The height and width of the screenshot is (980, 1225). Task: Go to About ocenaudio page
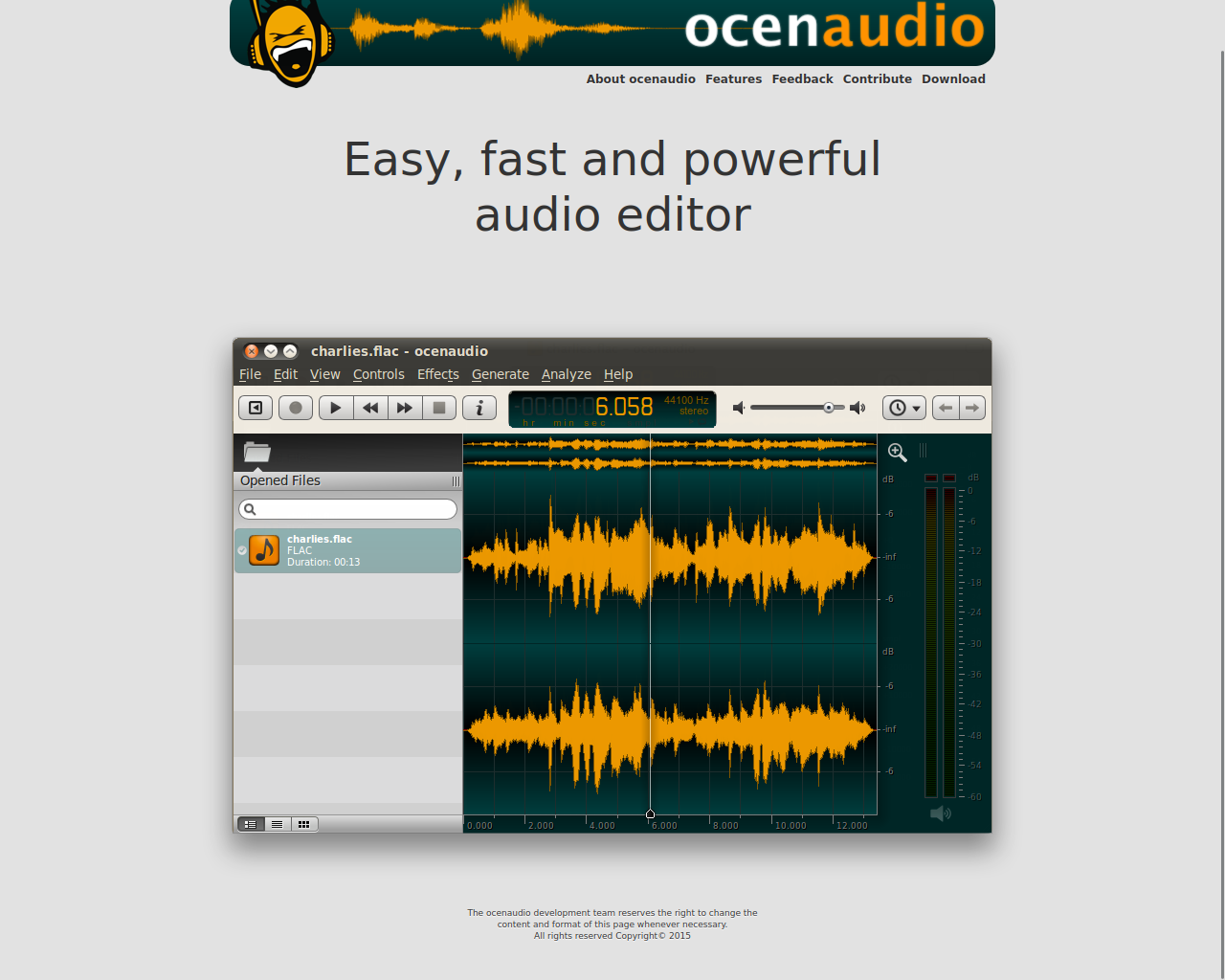click(641, 79)
